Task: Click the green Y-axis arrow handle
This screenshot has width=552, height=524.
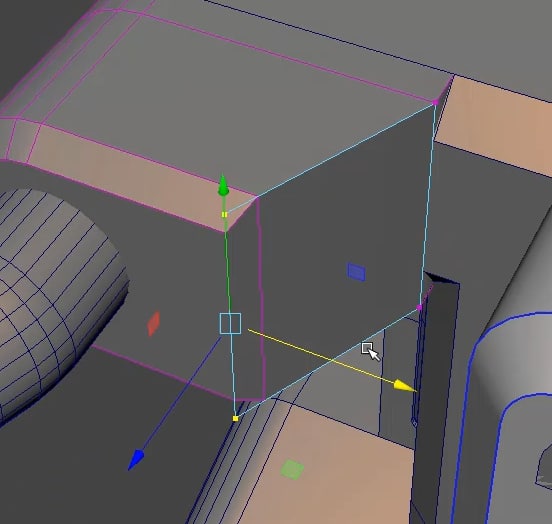Action: tap(223, 185)
